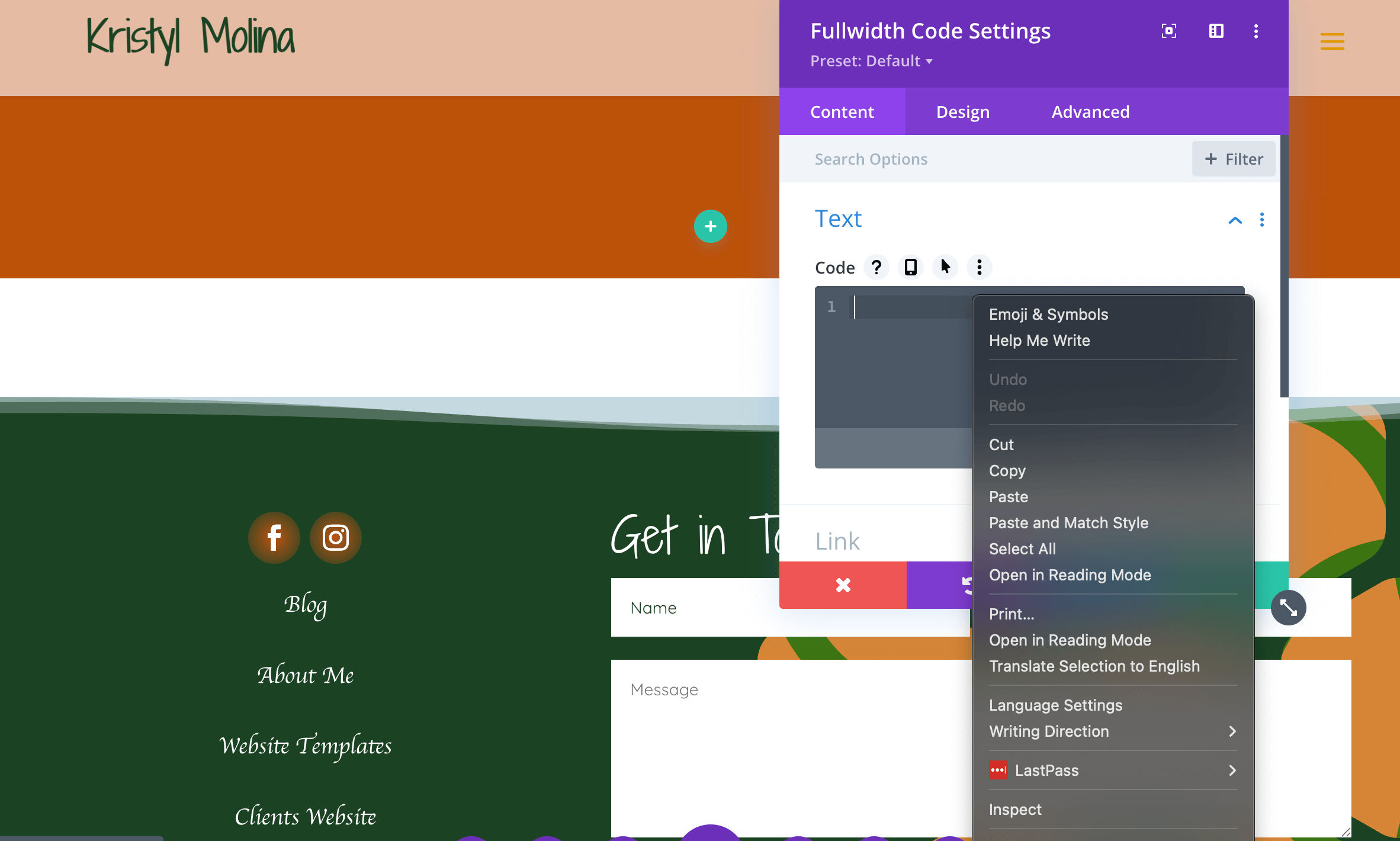Expand the Link section

pyautogui.click(x=837, y=541)
